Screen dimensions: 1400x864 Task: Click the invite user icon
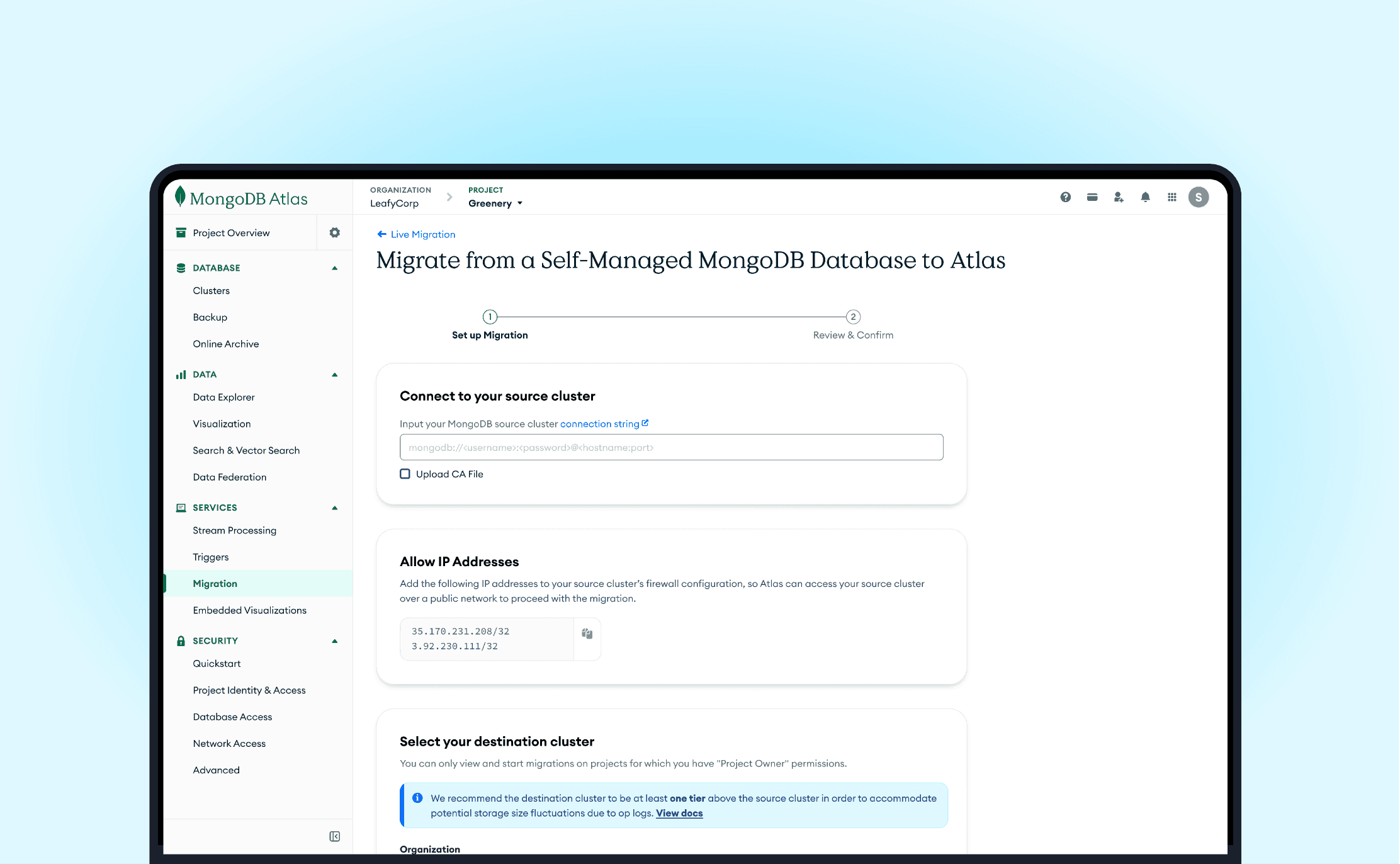(x=1119, y=197)
